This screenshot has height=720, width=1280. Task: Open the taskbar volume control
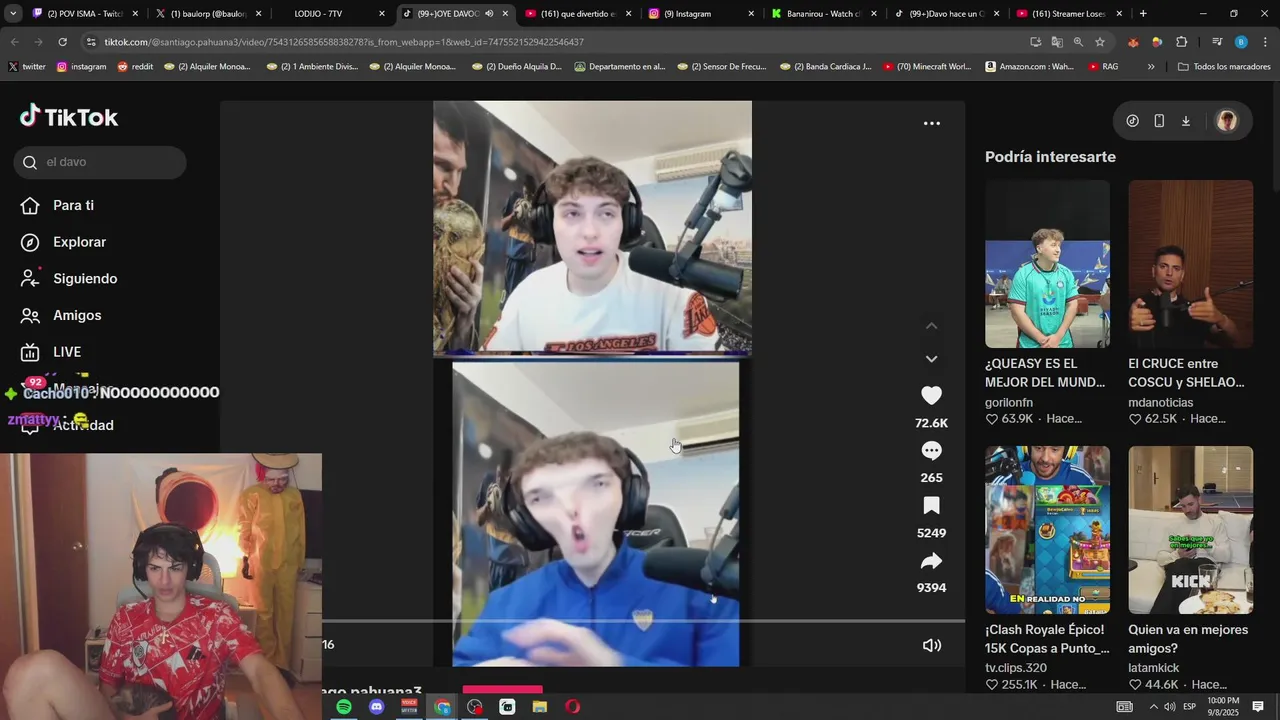[1170, 707]
